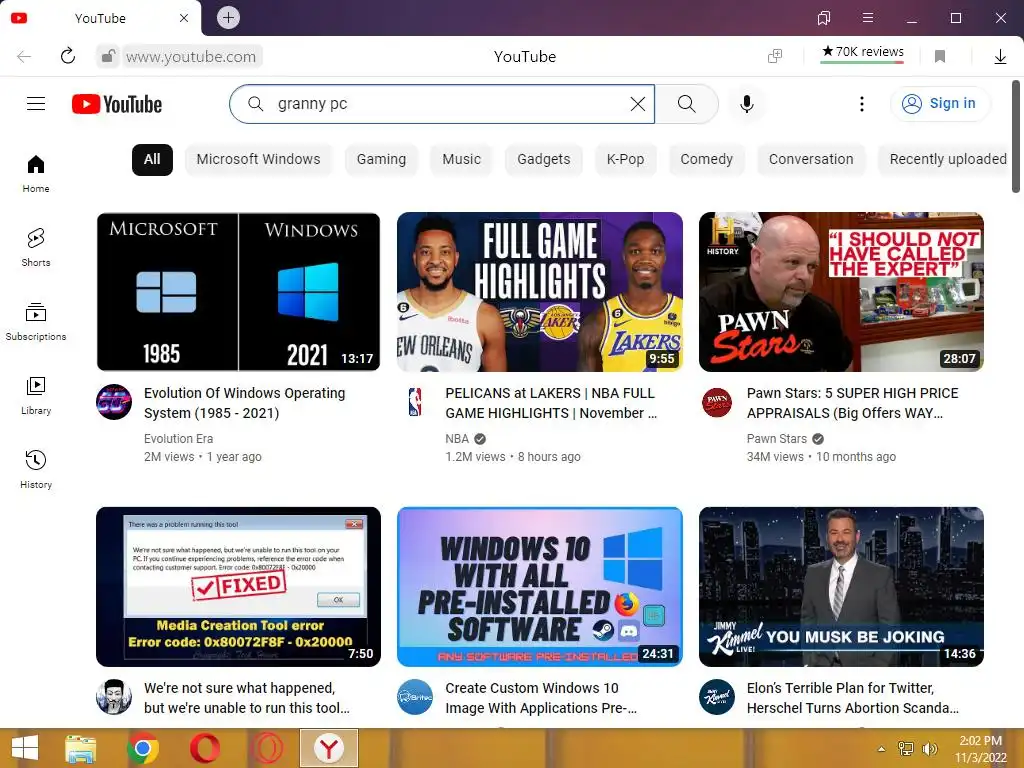This screenshot has width=1024, height=768.
Task: Open the browser main menu icon
Action: point(868,18)
